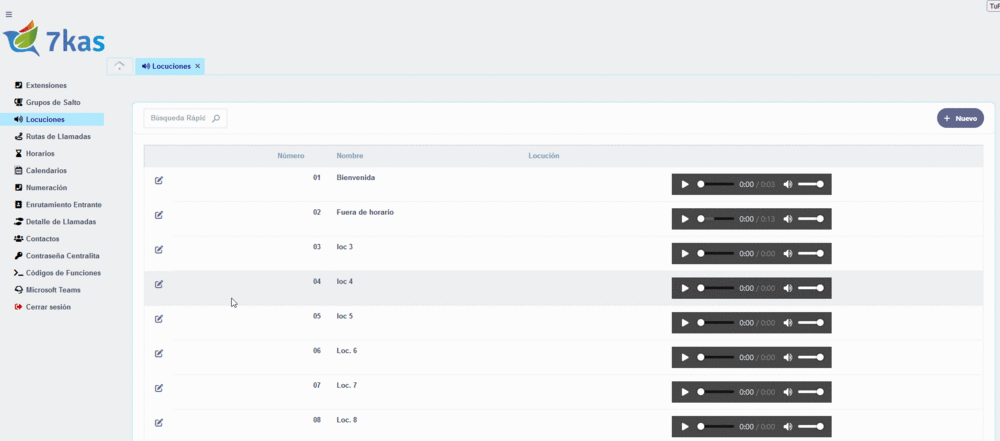Click the 7kas logo
This screenshot has width=1000, height=441.
pyautogui.click(x=54, y=38)
